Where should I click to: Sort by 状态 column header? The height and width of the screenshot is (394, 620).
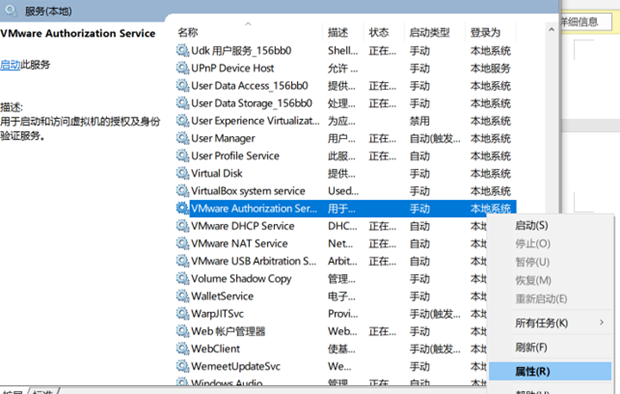point(379,32)
